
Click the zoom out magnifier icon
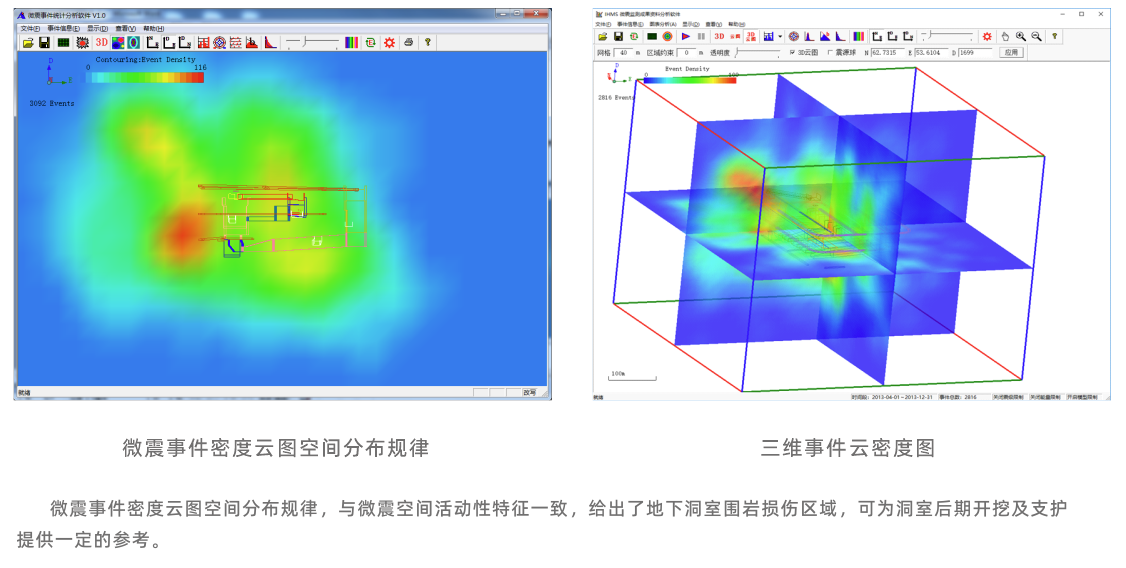1036,36
